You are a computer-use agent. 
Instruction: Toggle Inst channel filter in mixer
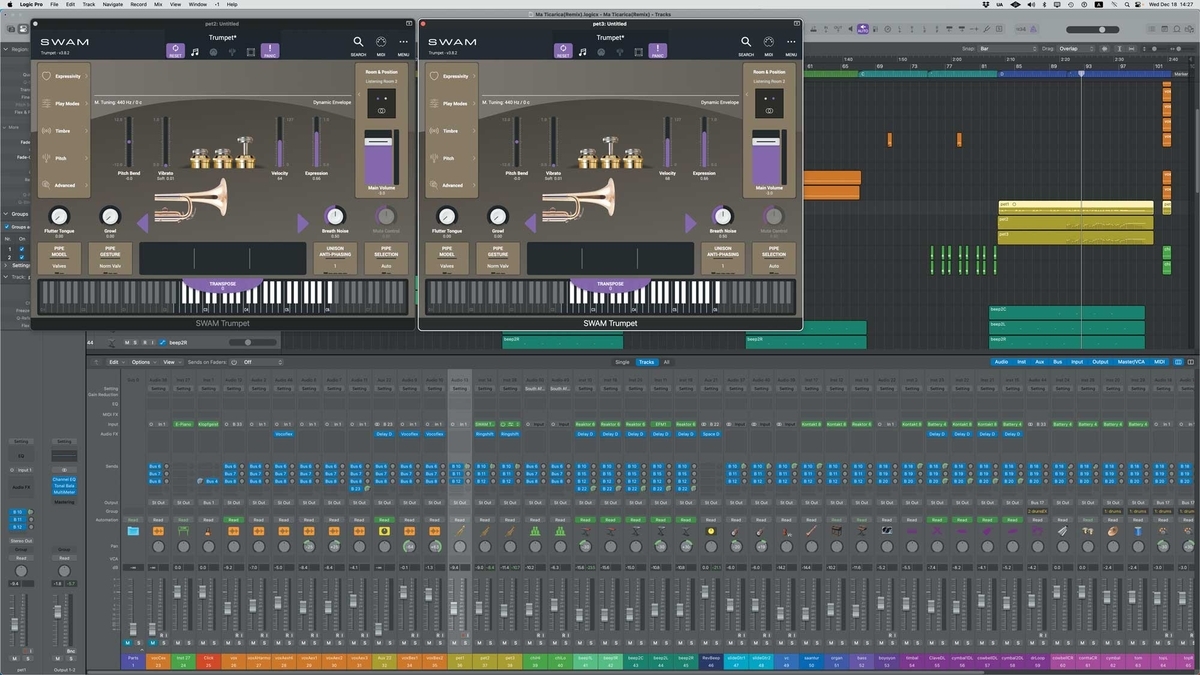click(1021, 362)
